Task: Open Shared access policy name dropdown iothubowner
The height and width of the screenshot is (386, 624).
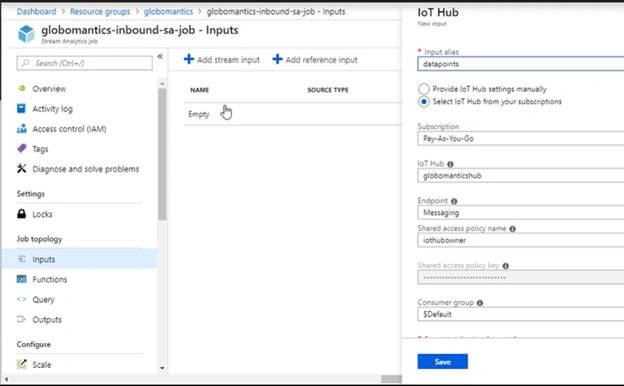Action: 521,240
